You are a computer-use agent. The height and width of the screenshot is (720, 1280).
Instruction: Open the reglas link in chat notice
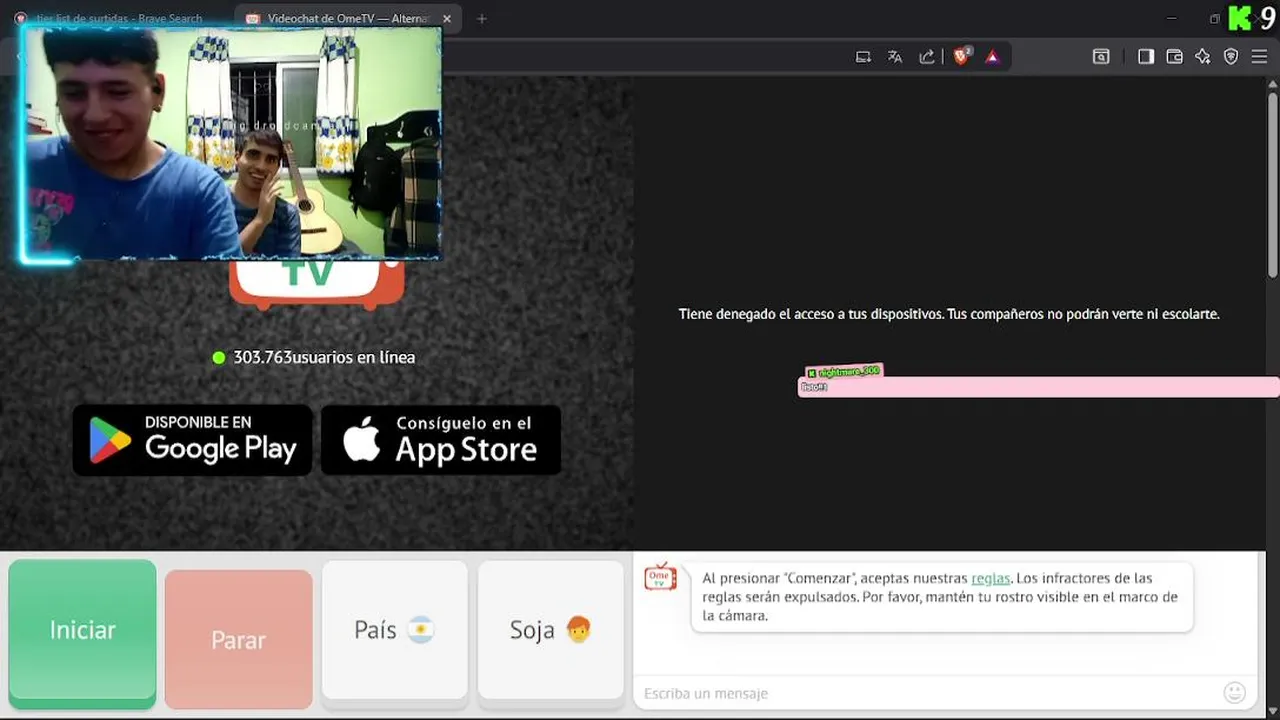990,578
